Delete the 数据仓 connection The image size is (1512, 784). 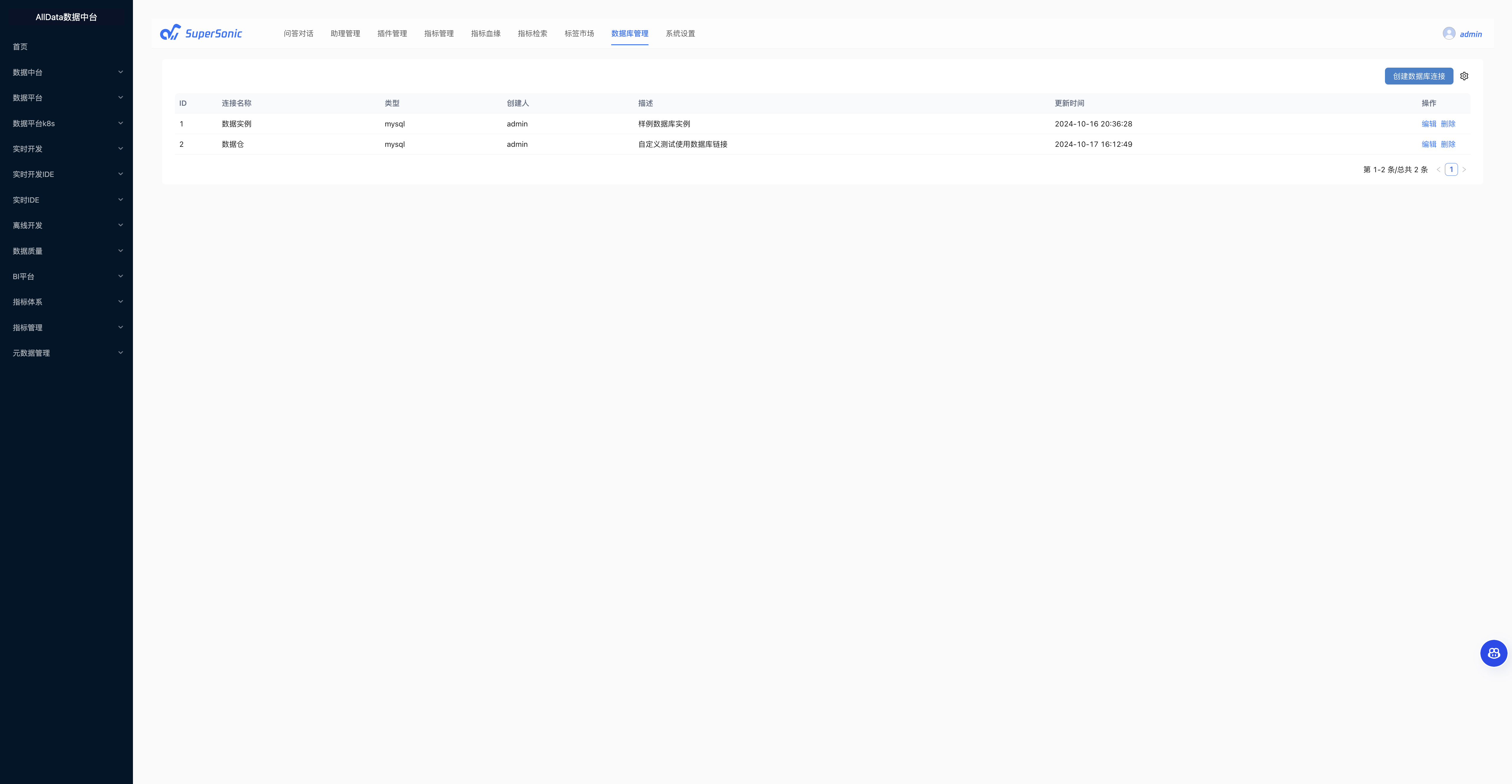click(1448, 144)
